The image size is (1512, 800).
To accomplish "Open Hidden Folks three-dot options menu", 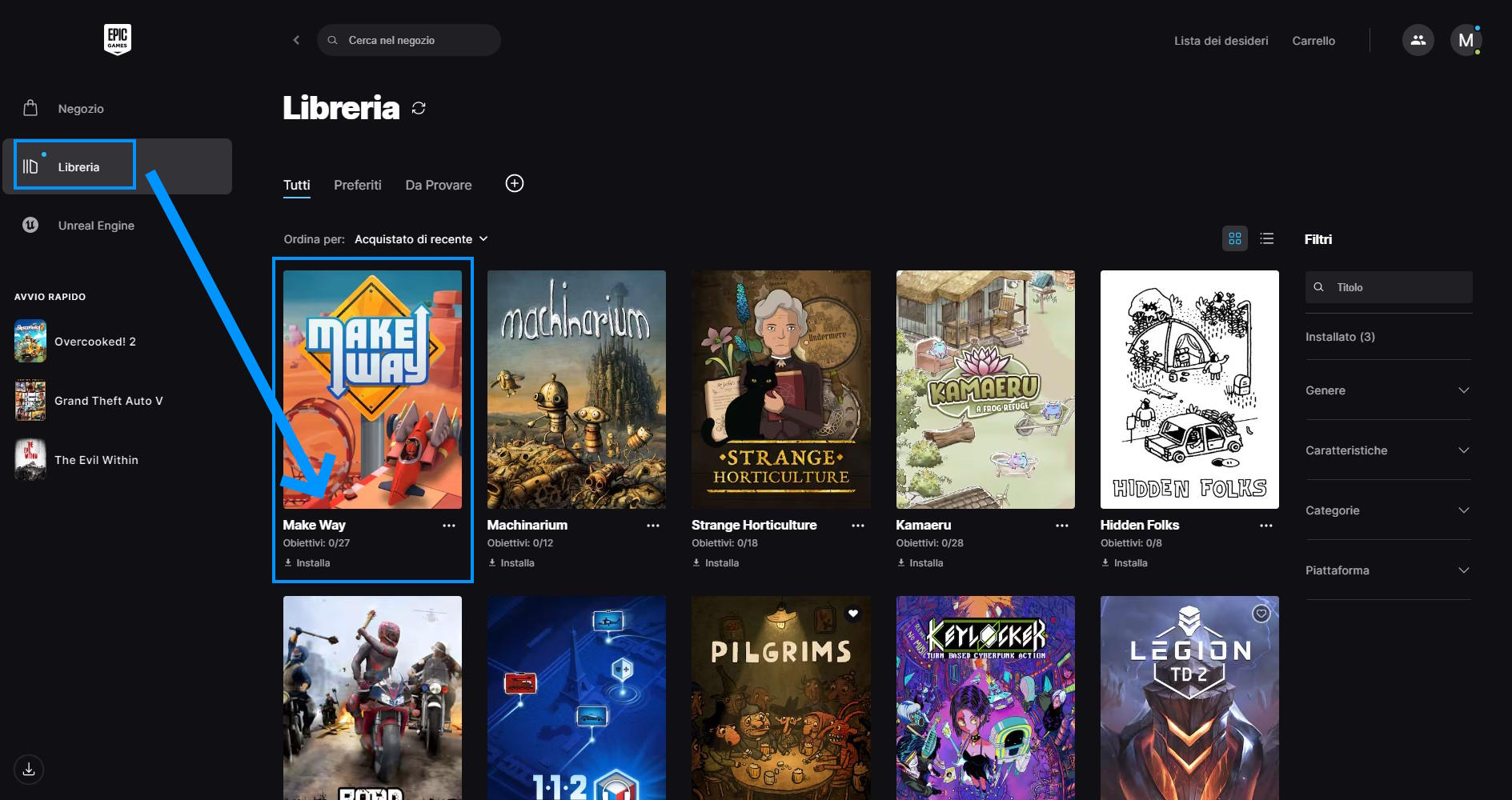I will (x=1266, y=526).
